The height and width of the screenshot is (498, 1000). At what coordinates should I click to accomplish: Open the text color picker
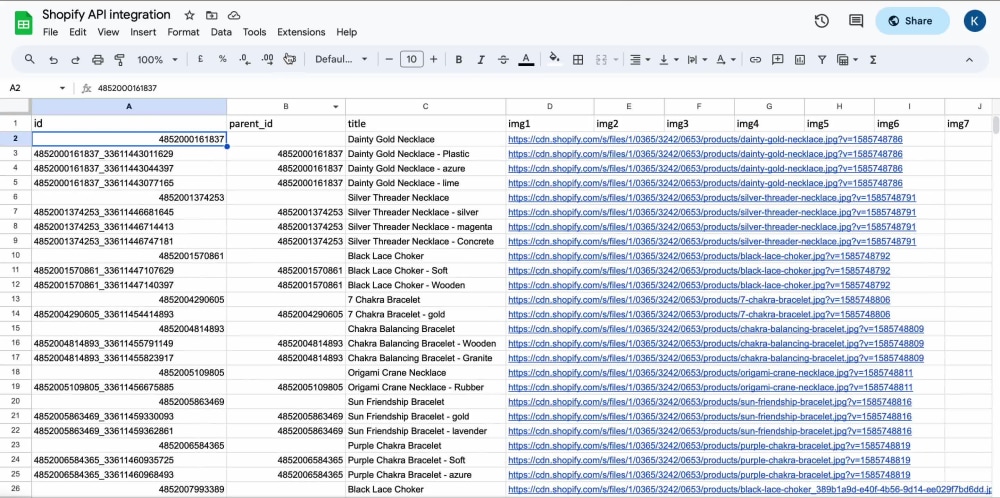[x=526, y=59]
